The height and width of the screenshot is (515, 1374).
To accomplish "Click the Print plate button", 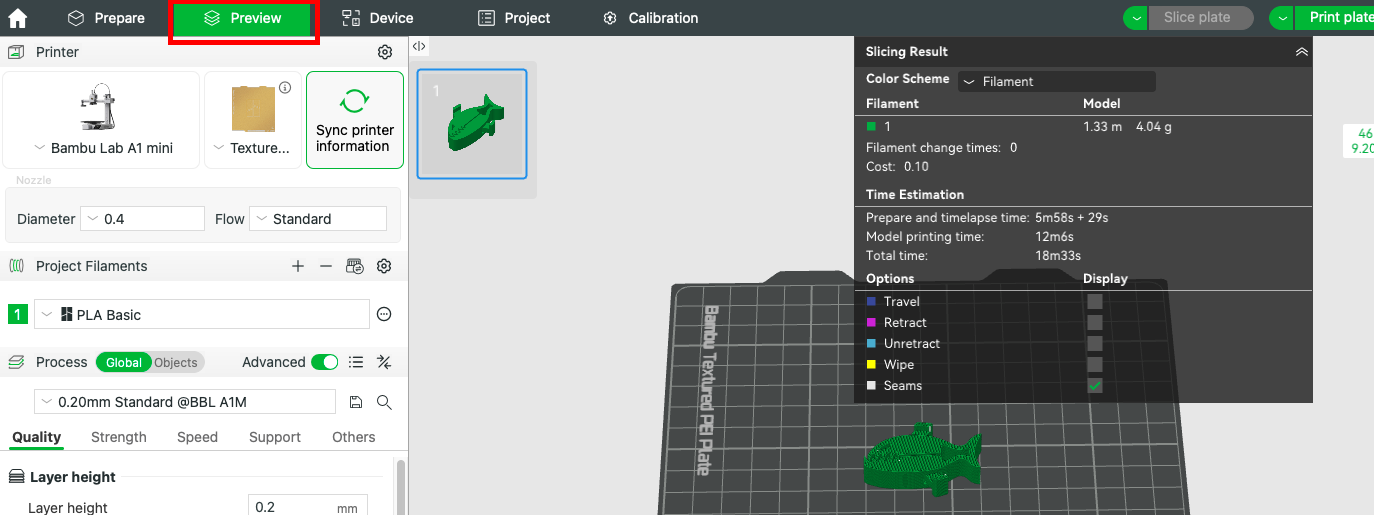I will coord(1334,18).
